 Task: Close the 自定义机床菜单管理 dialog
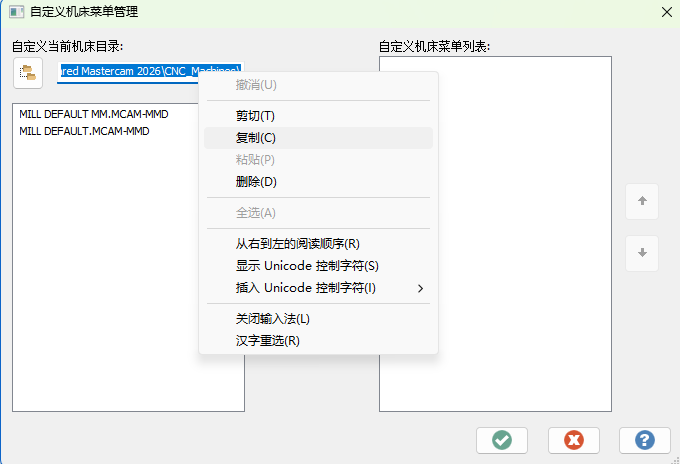point(667,12)
